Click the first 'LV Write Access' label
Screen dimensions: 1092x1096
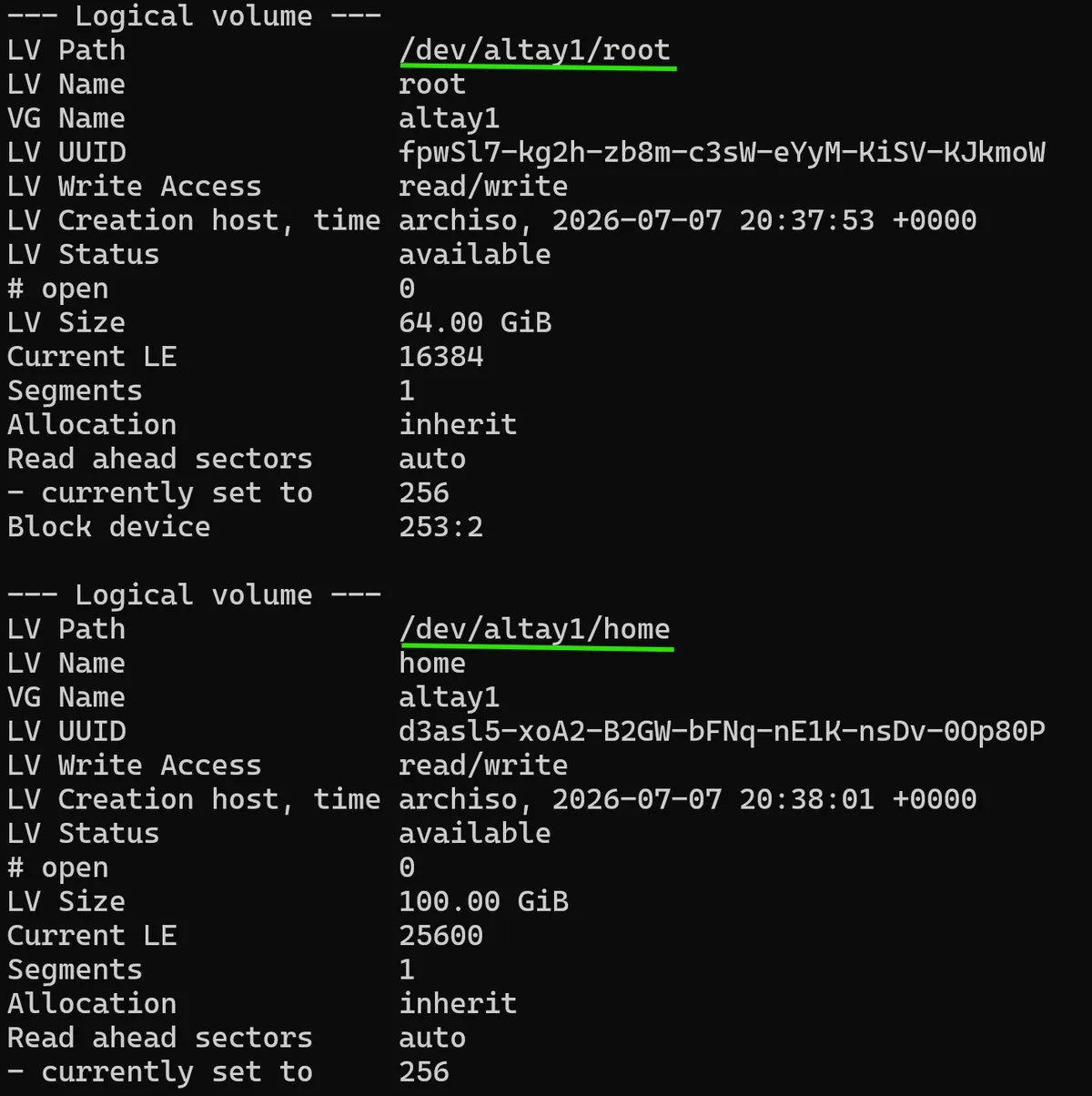135,187
